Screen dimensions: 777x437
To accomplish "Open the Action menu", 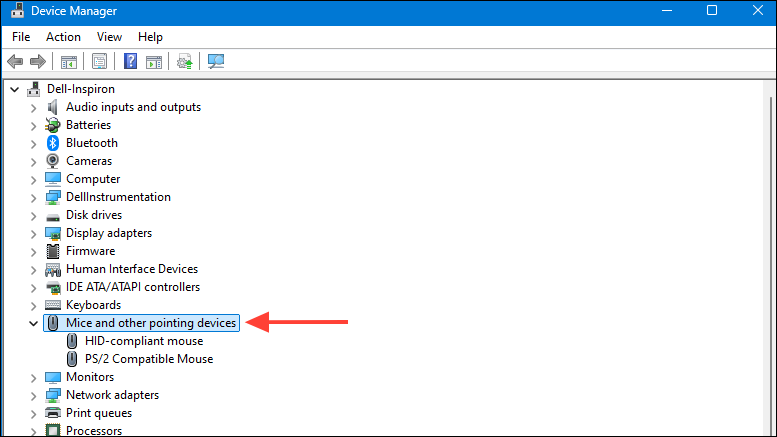I will click(63, 37).
